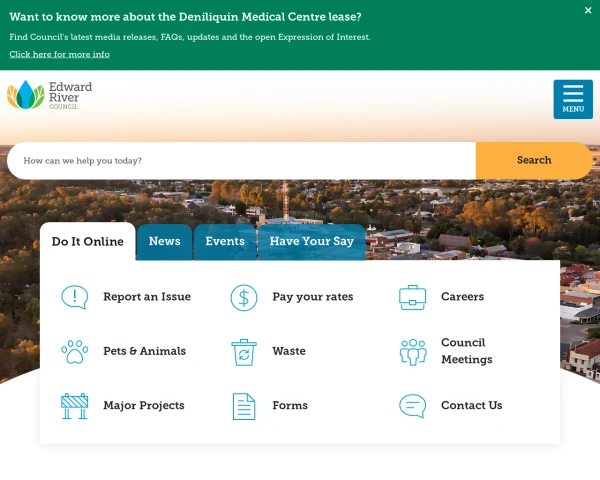Click the recycling bin Waste icon
Image resolution: width=600 pixels, height=480 pixels.
point(244,352)
